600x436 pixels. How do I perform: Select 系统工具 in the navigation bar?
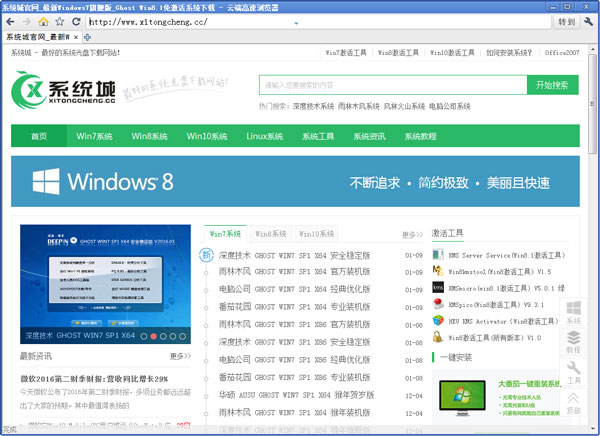click(318, 136)
